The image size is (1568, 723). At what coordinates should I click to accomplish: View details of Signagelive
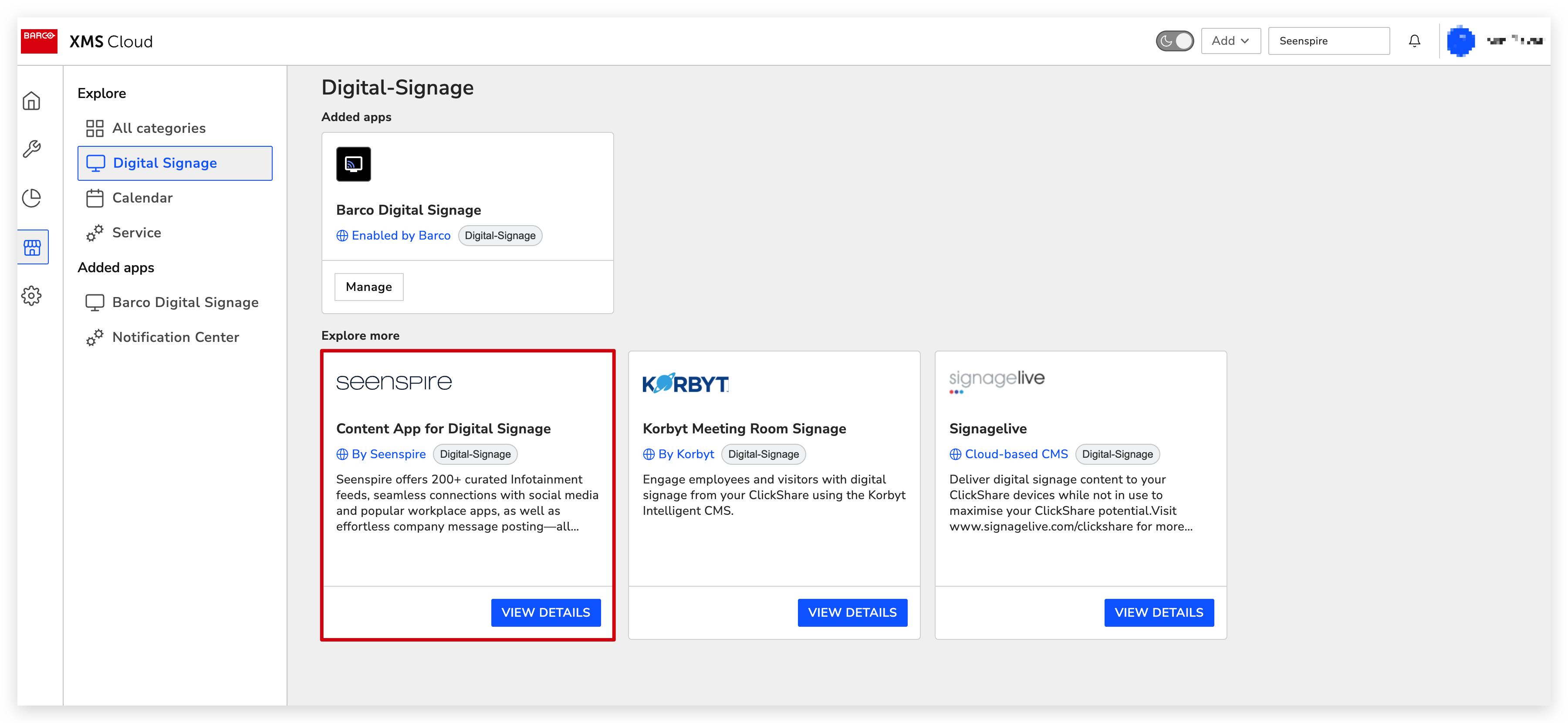coord(1159,612)
